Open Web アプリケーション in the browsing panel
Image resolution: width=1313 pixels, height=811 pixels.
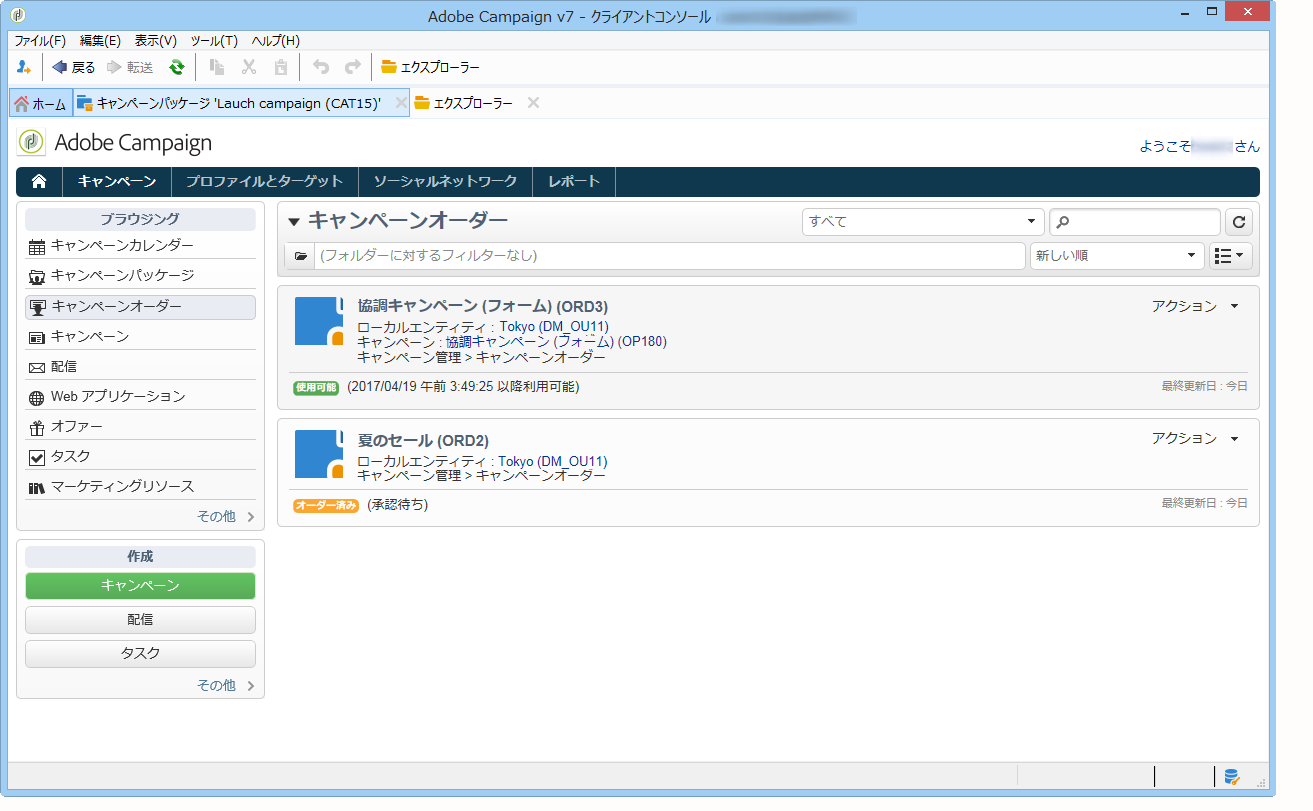coord(140,397)
